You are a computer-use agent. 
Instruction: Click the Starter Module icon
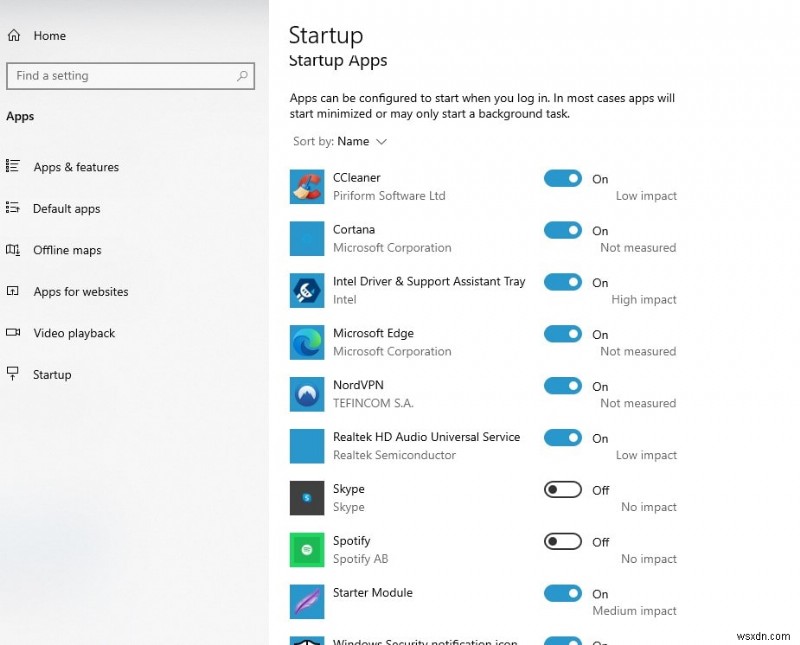(306, 602)
